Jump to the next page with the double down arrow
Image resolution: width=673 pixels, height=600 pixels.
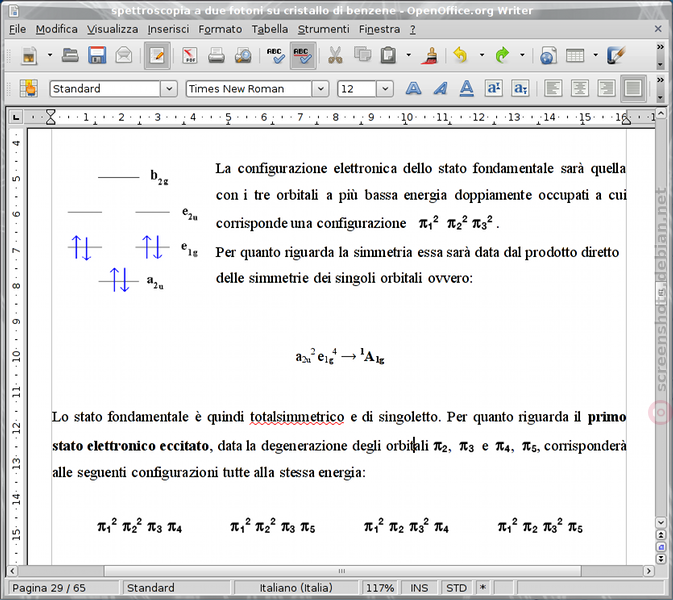pos(661,558)
